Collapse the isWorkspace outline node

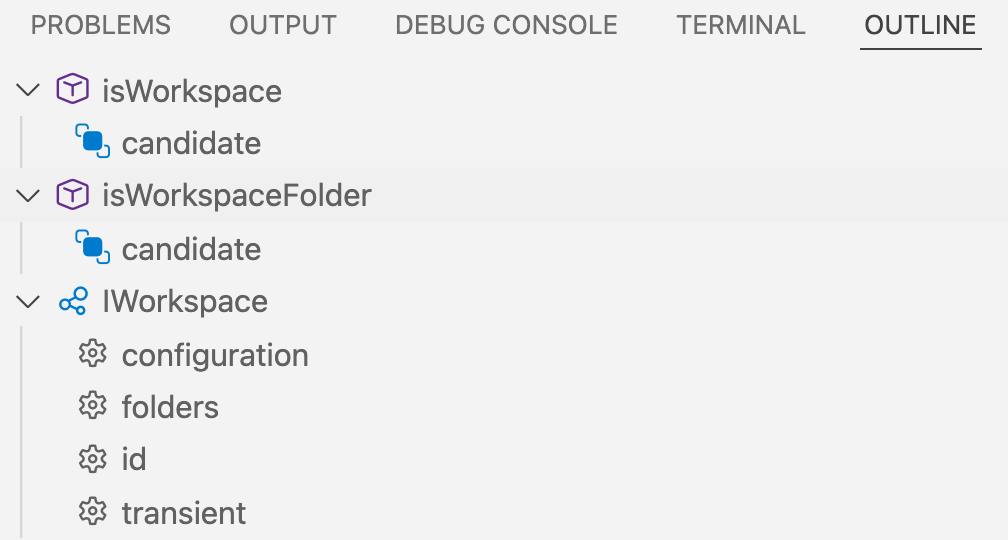pos(28,90)
